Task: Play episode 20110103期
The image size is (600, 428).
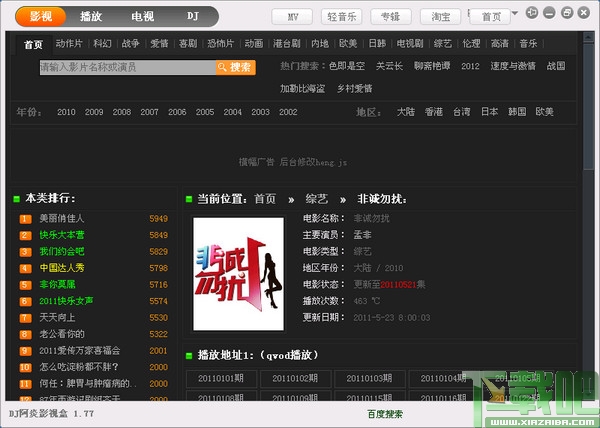Action: 369,379
